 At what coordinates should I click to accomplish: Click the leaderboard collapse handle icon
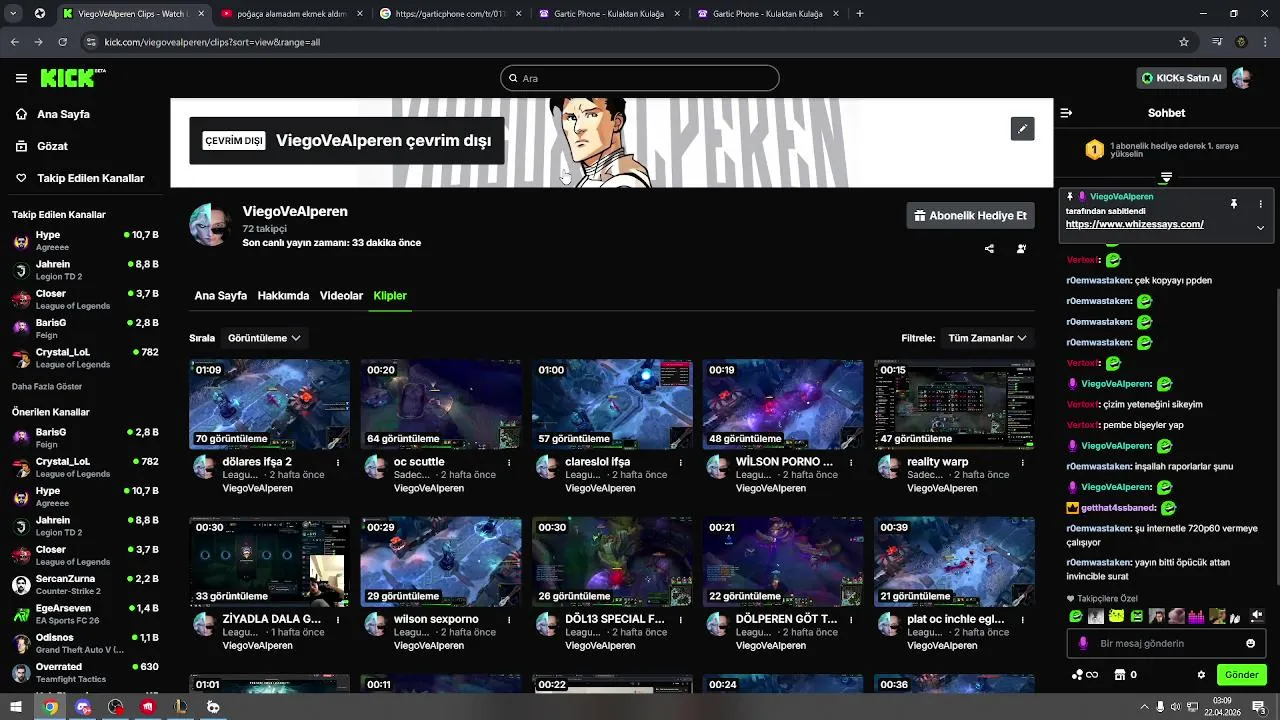coord(1166,177)
